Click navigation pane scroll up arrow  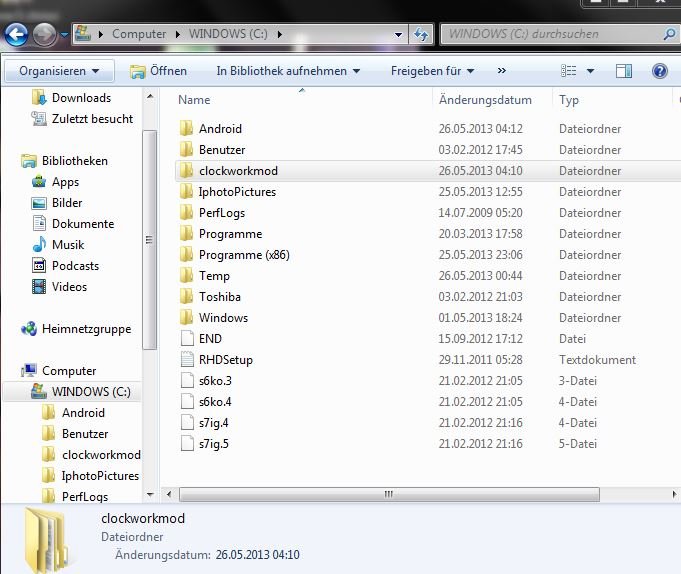[150, 96]
